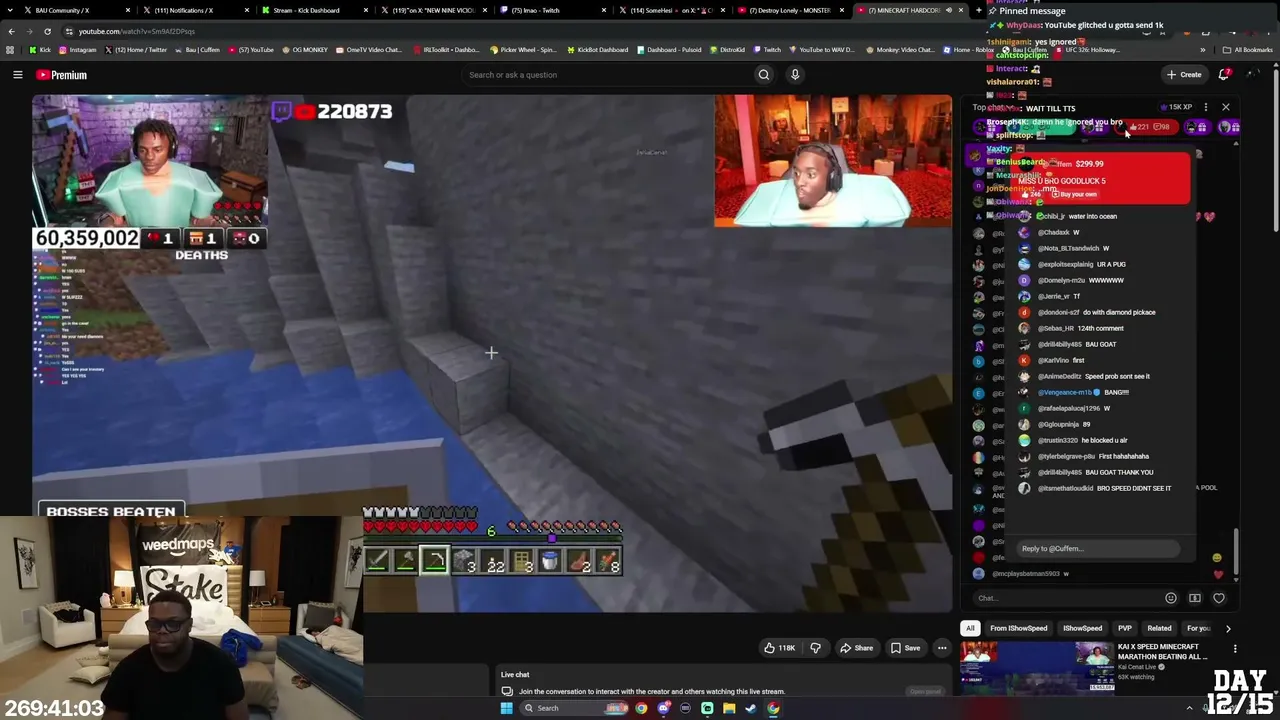Select the From IShowSpeed filter chip
The image size is (1280, 720).
click(x=1018, y=628)
